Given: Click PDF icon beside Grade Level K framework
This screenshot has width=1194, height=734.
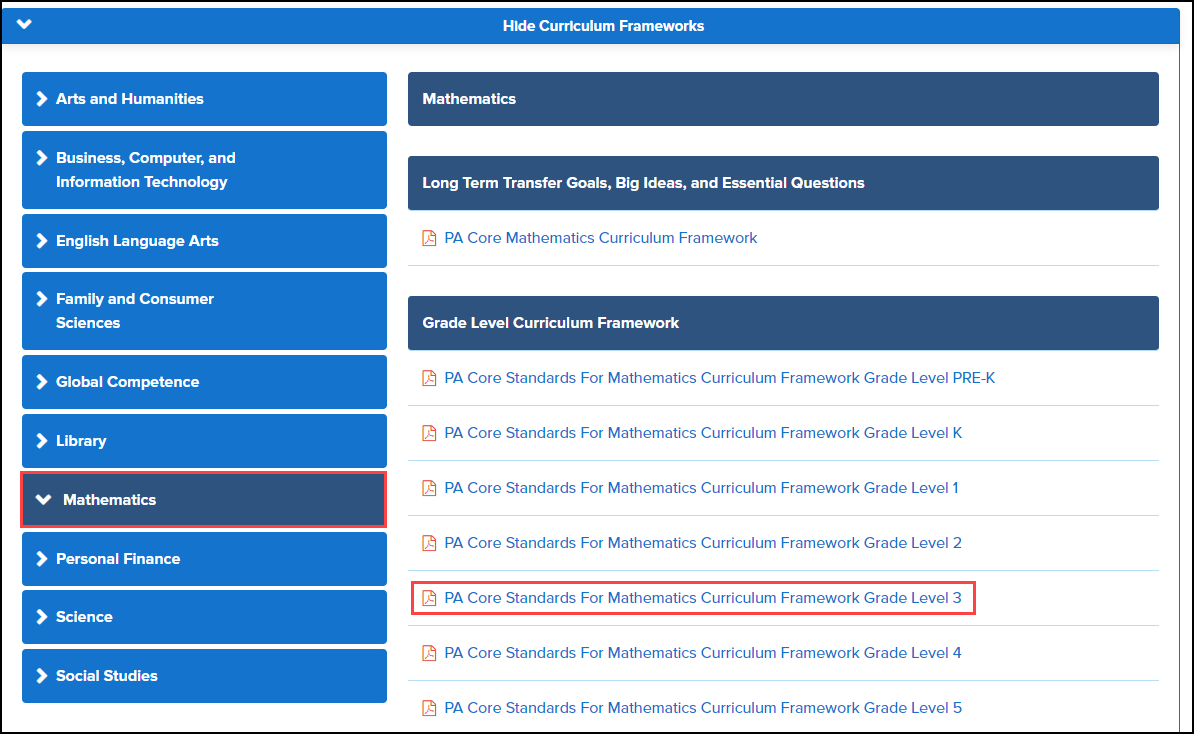Looking at the screenshot, I should pos(429,433).
